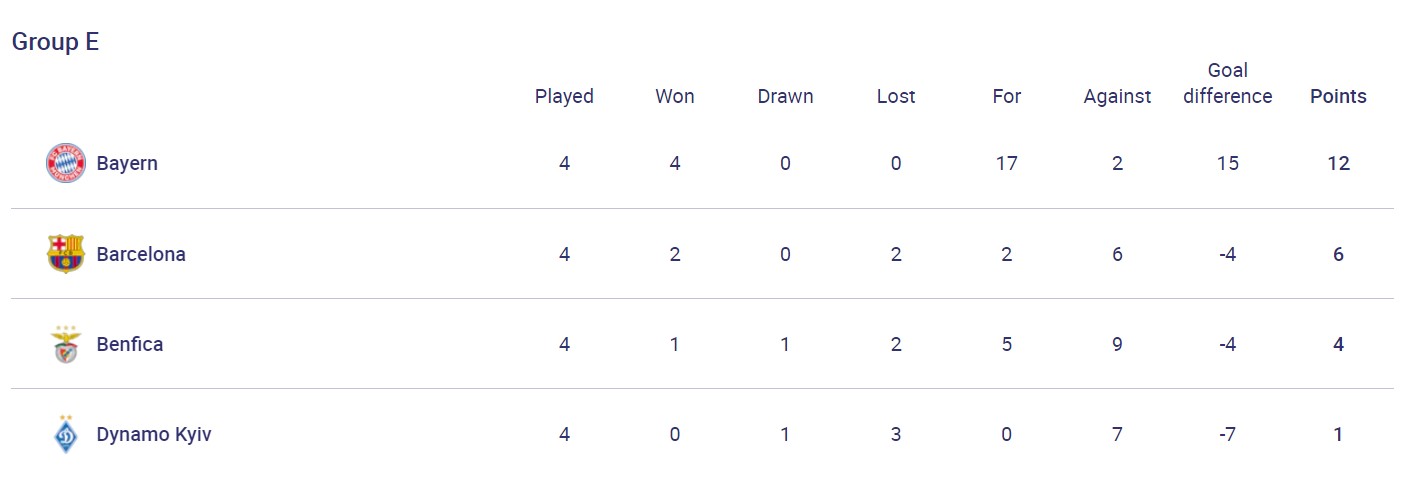Click the Barcelona club crest icon

point(66,254)
